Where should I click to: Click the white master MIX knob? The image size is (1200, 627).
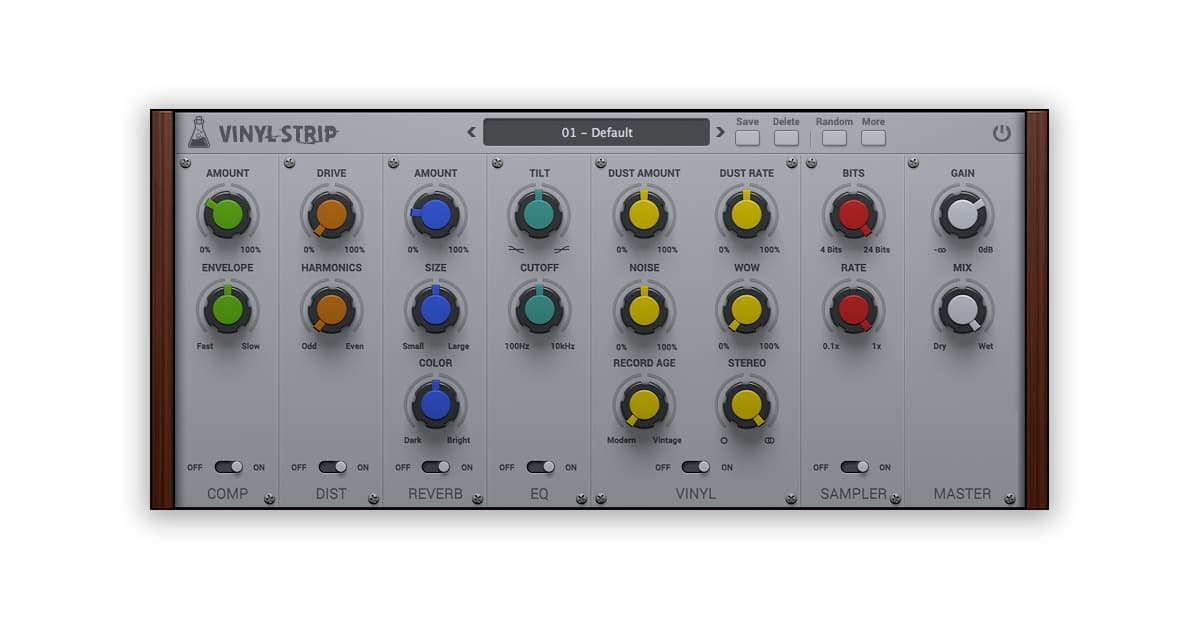click(x=962, y=309)
